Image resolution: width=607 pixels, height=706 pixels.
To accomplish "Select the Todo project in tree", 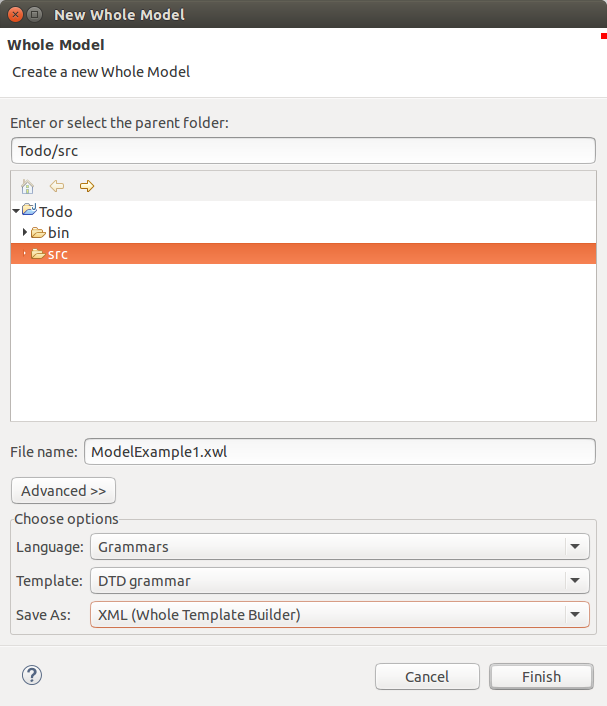I will point(56,212).
